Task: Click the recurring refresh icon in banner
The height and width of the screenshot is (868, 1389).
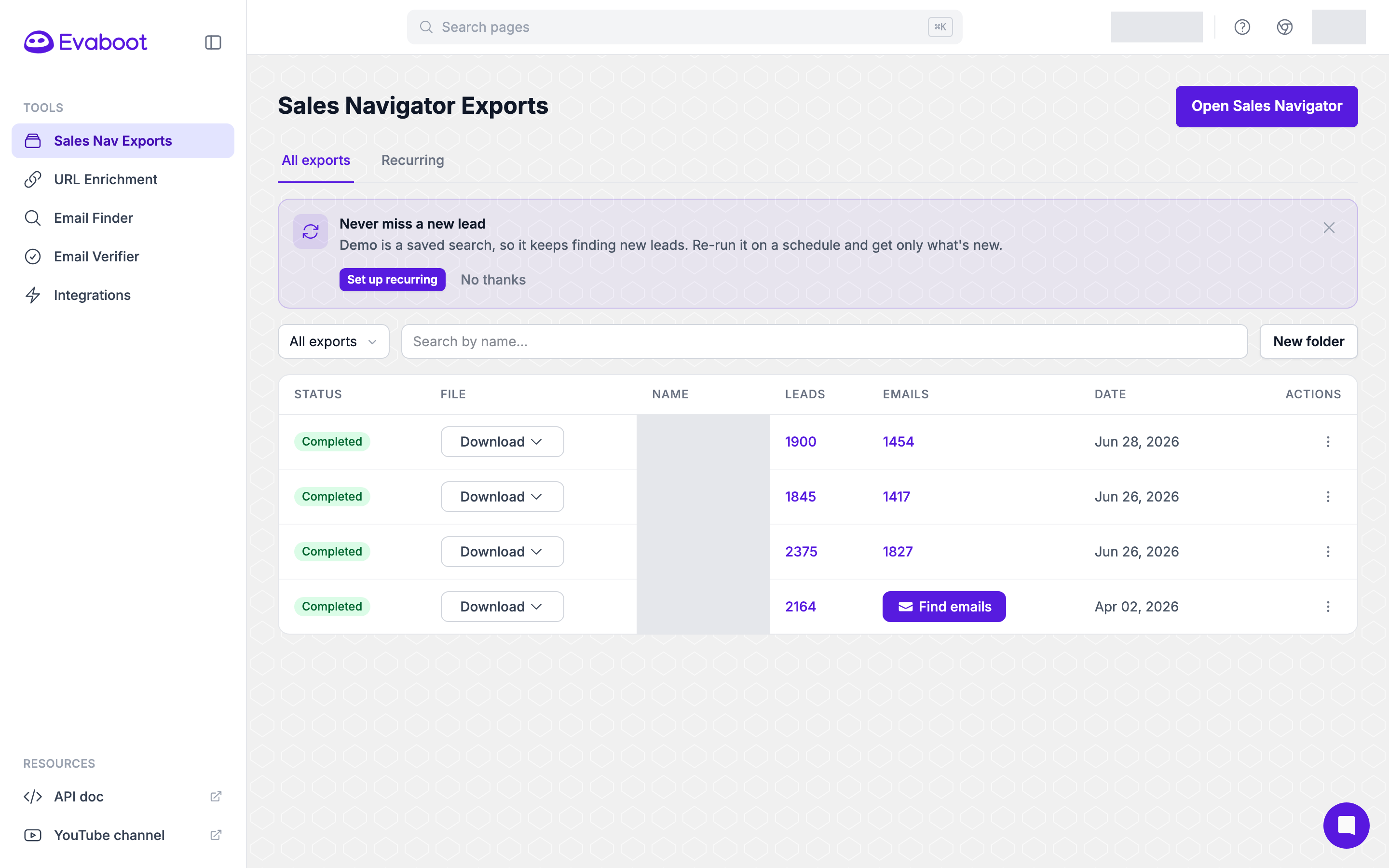Action: click(311, 231)
